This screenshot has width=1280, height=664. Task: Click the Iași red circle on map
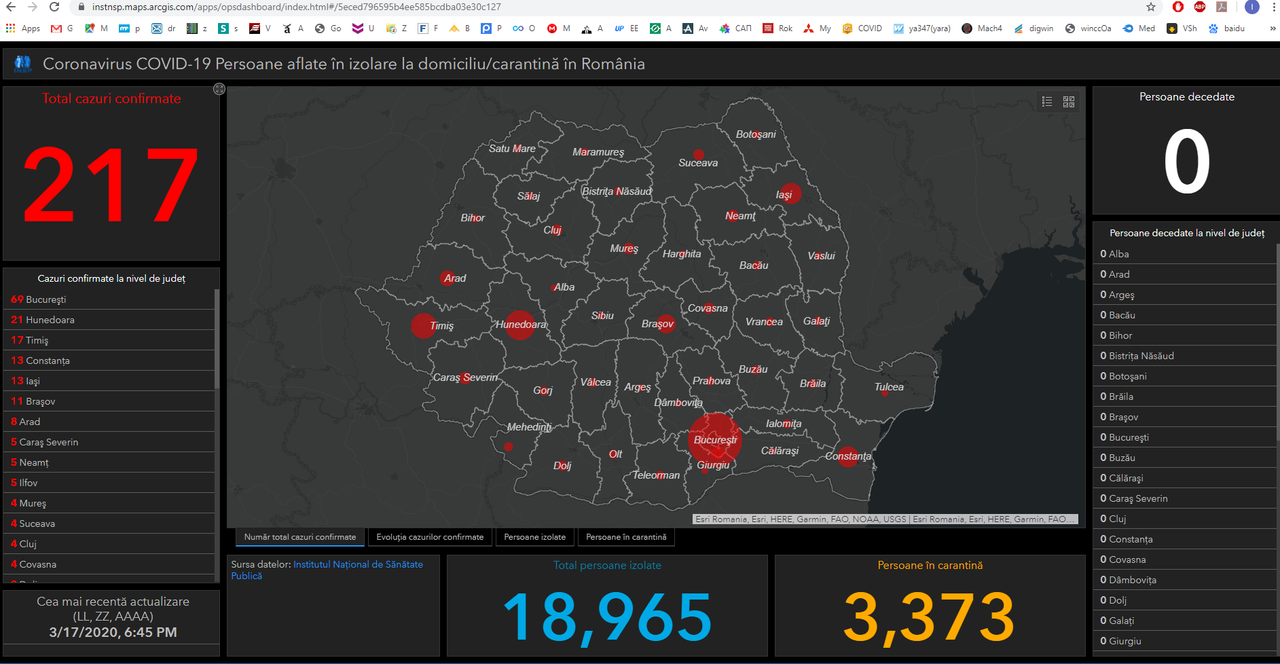(790, 194)
